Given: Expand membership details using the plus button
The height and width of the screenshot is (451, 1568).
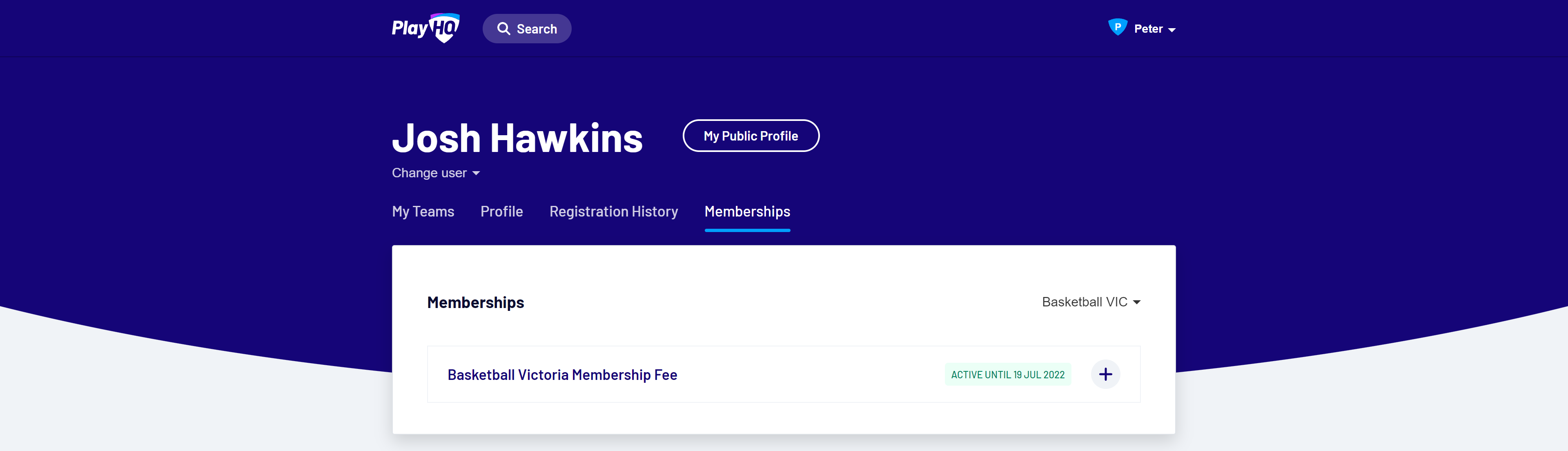Looking at the screenshot, I should [1105, 374].
